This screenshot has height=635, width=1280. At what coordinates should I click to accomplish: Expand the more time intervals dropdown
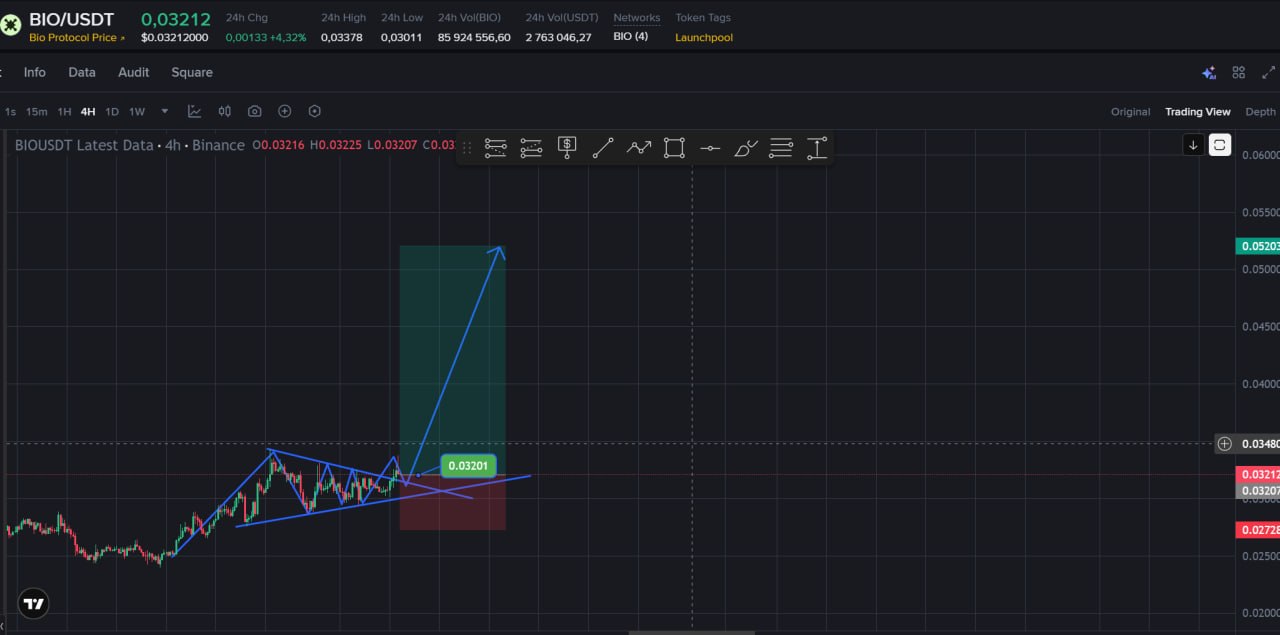[x=165, y=111]
